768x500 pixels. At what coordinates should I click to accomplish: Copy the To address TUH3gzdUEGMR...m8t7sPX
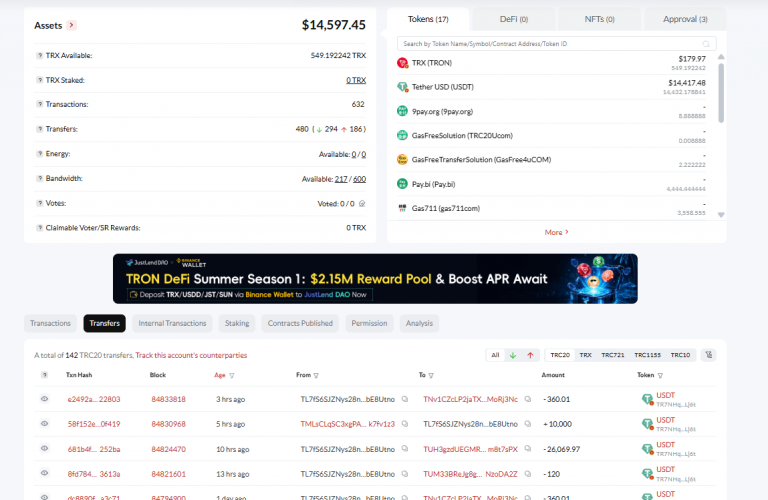[528, 448]
